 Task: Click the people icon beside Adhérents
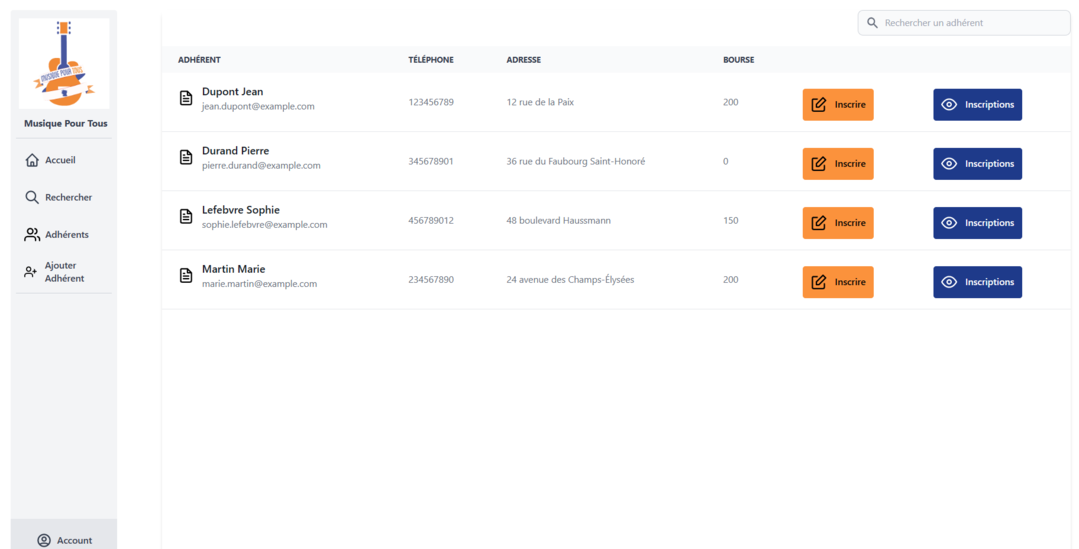tap(32, 235)
